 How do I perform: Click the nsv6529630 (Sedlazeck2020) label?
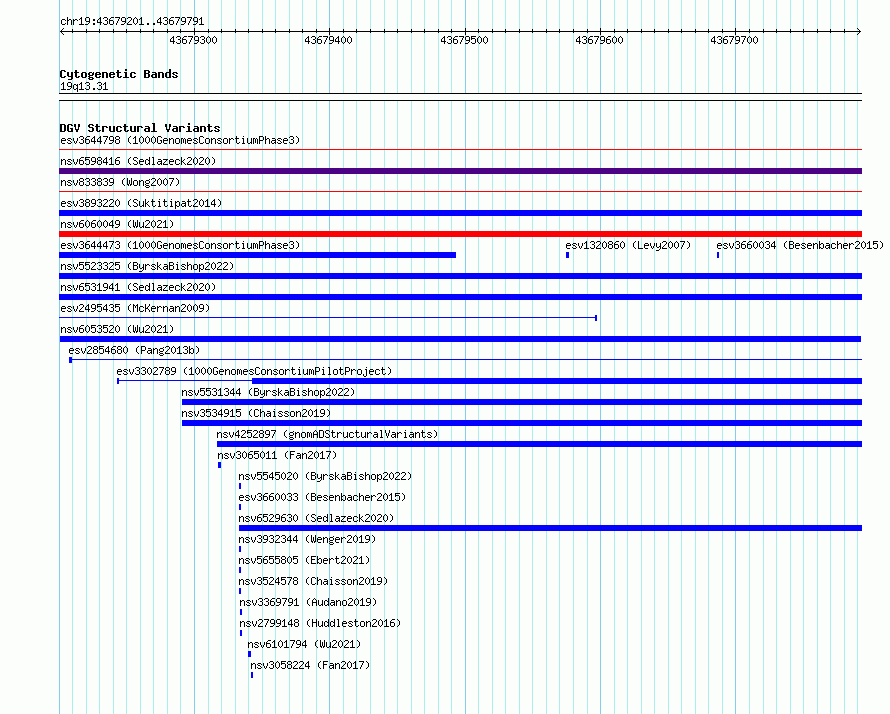point(316,518)
